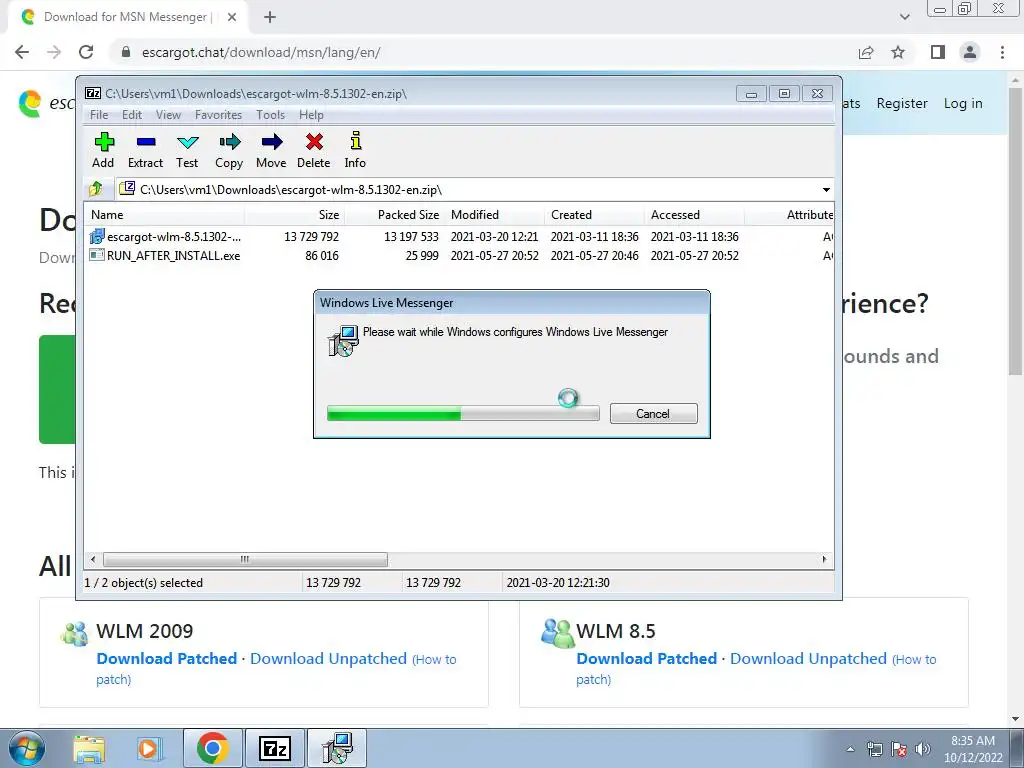Sort by Modified column header
This screenshot has height=768, width=1024.
pyautogui.click(x=494, y=215)
